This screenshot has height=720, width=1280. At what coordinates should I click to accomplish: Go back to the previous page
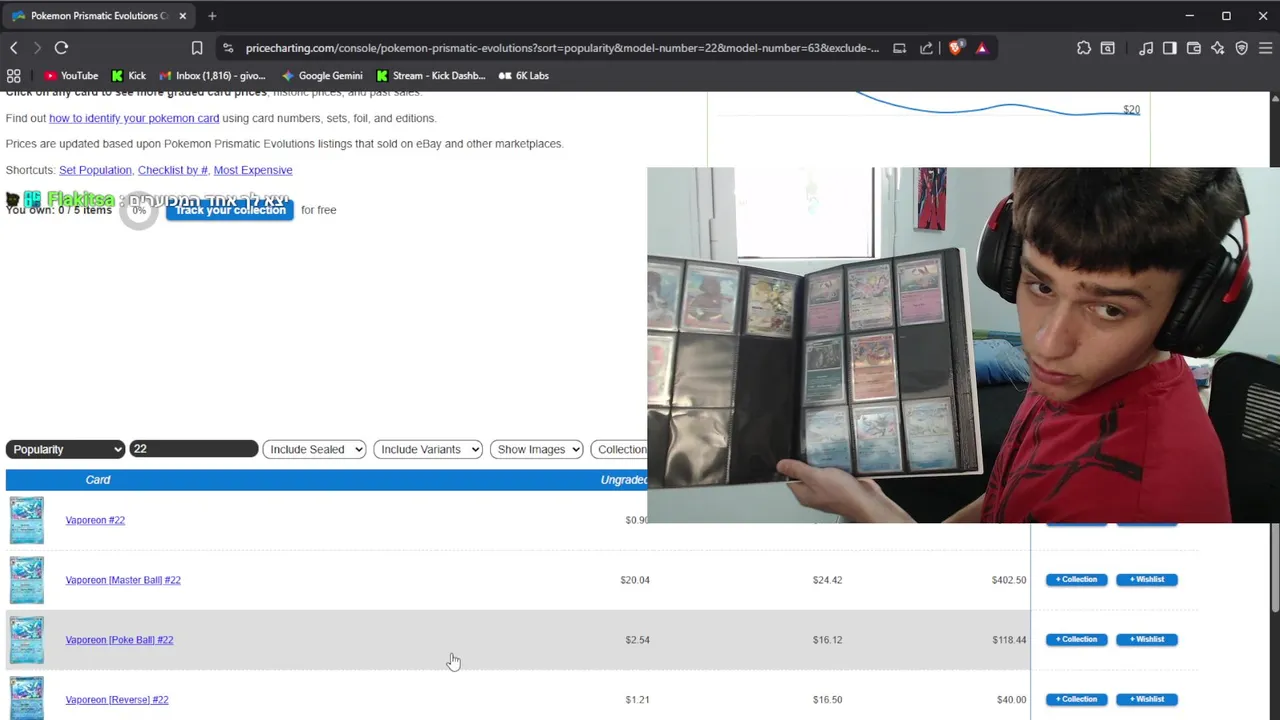[14, 48]
